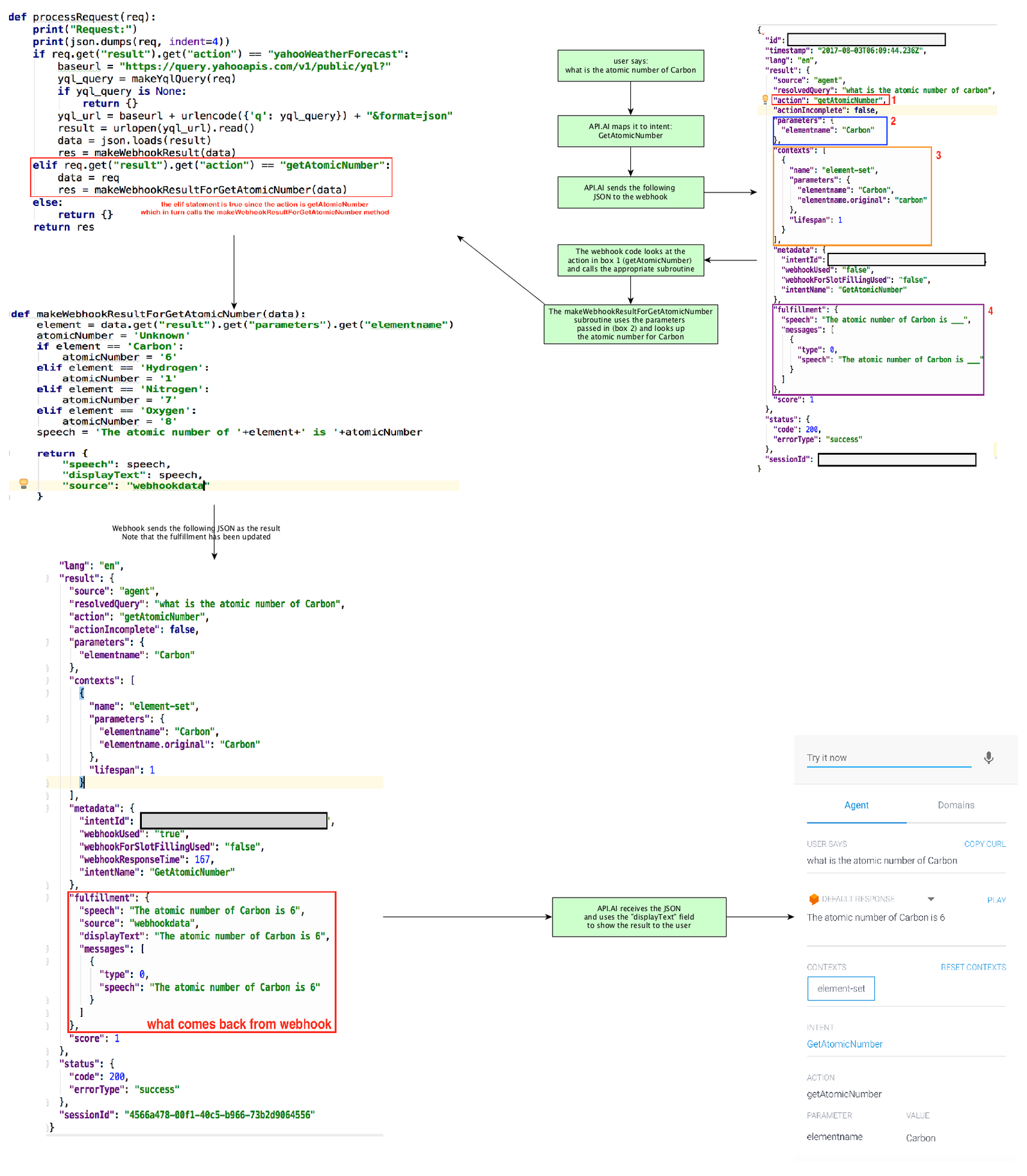This screenshot has height=1176, width=1027.
Task: Click the "elementname.original": "carbon" line in the request JSON
Action: [x=862, y=200]
